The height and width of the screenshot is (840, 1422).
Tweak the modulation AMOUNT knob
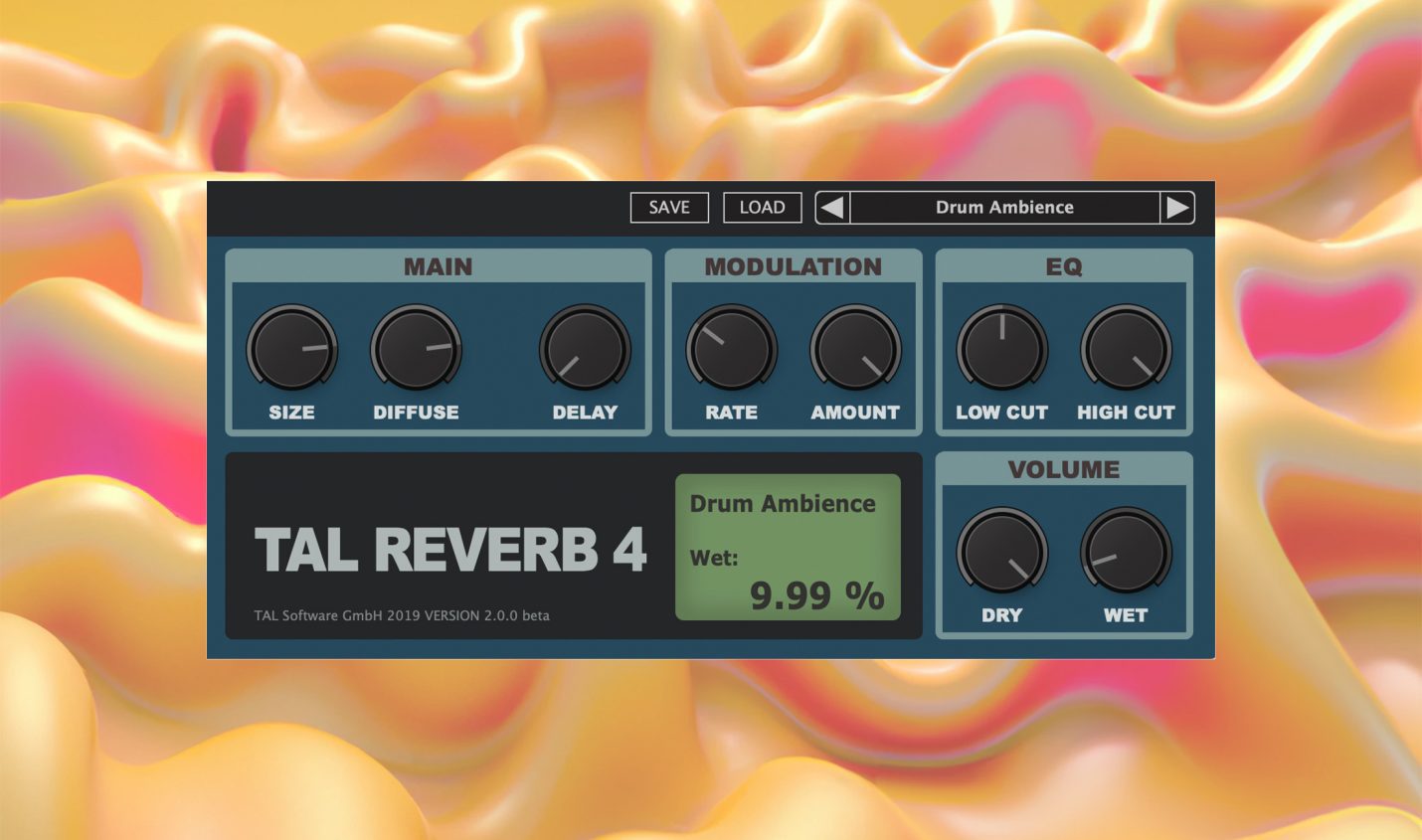[854, 350]
